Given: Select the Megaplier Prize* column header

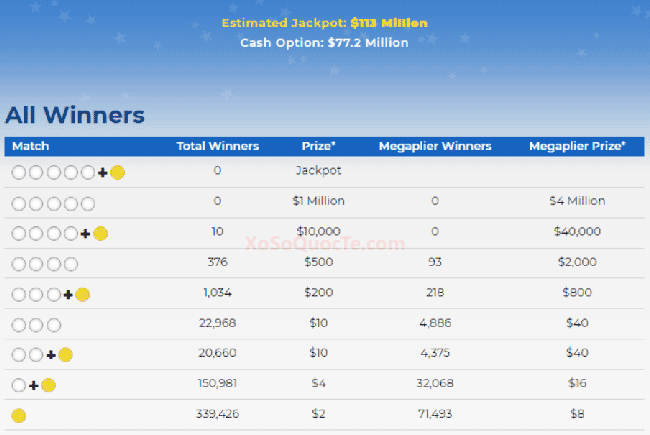Looking at the screenshot, I should (x=577, y=146).
